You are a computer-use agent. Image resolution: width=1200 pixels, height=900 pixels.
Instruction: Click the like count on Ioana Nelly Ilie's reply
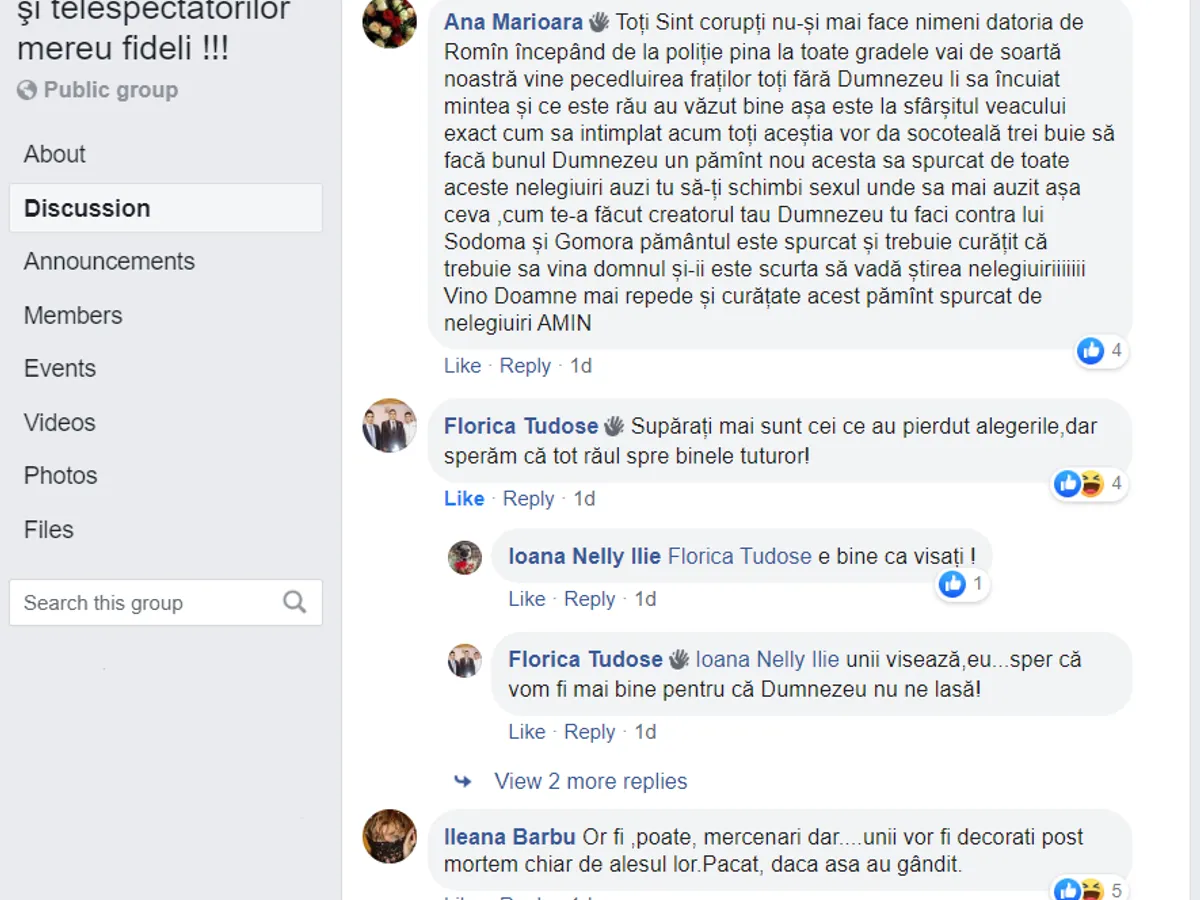tap(962, 584)
